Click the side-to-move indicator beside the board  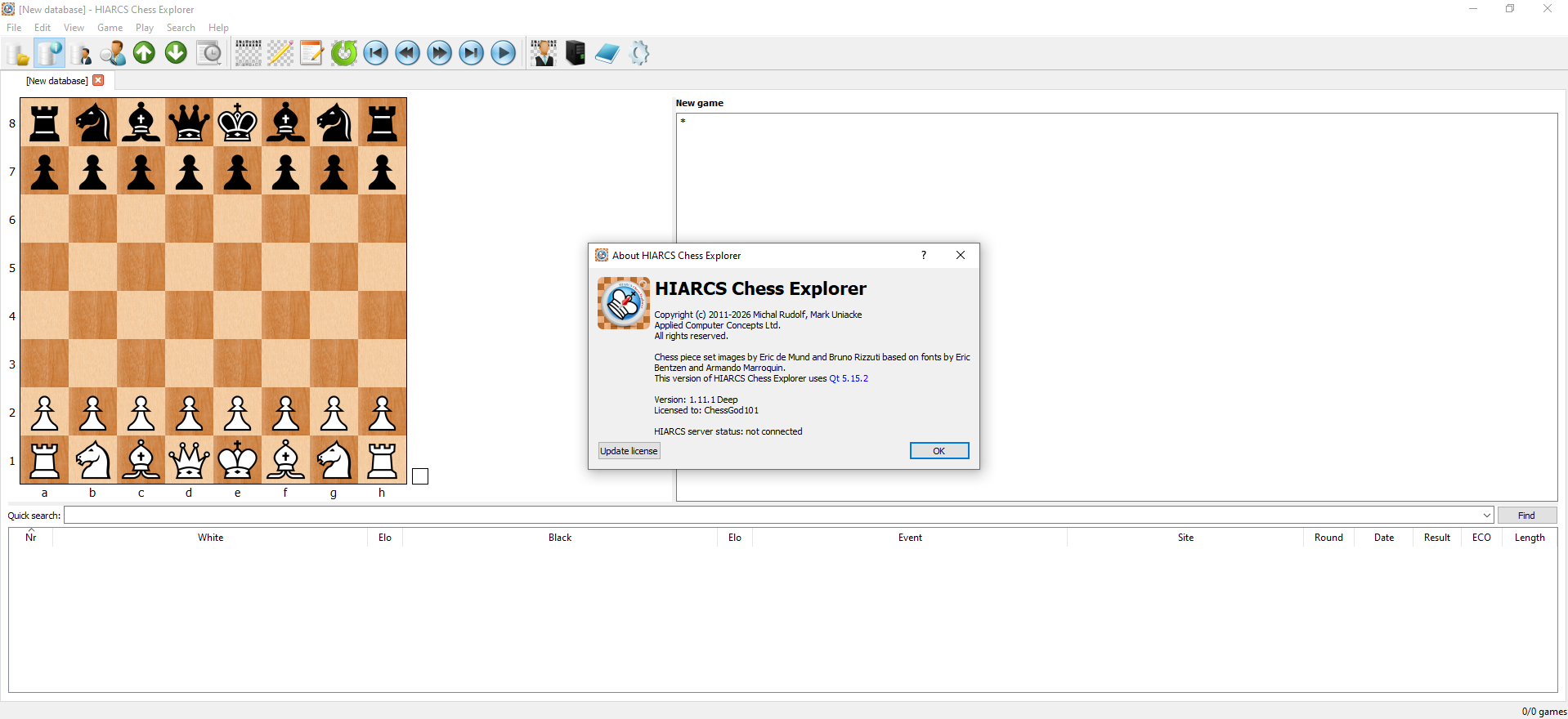[x=420, y=476]
